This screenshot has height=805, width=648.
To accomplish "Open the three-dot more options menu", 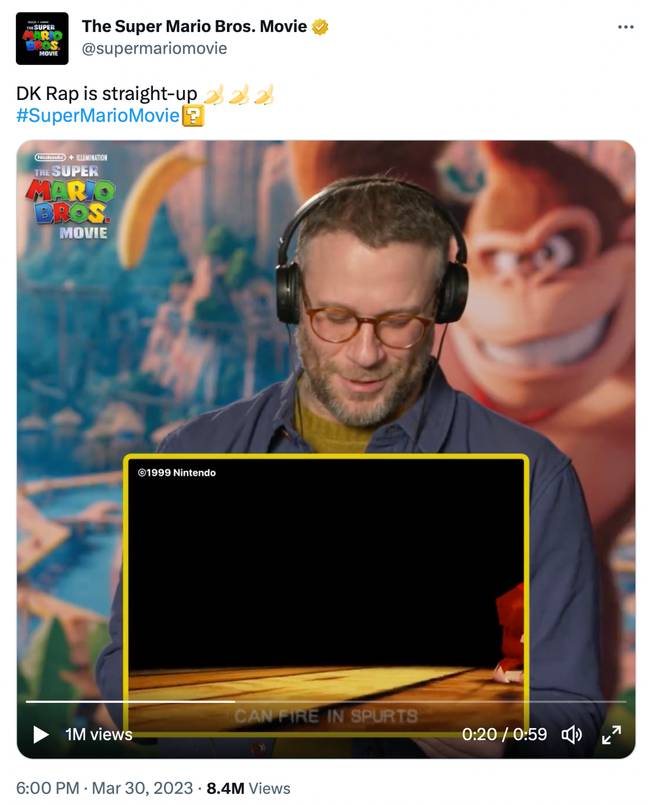I will point(625,27).
